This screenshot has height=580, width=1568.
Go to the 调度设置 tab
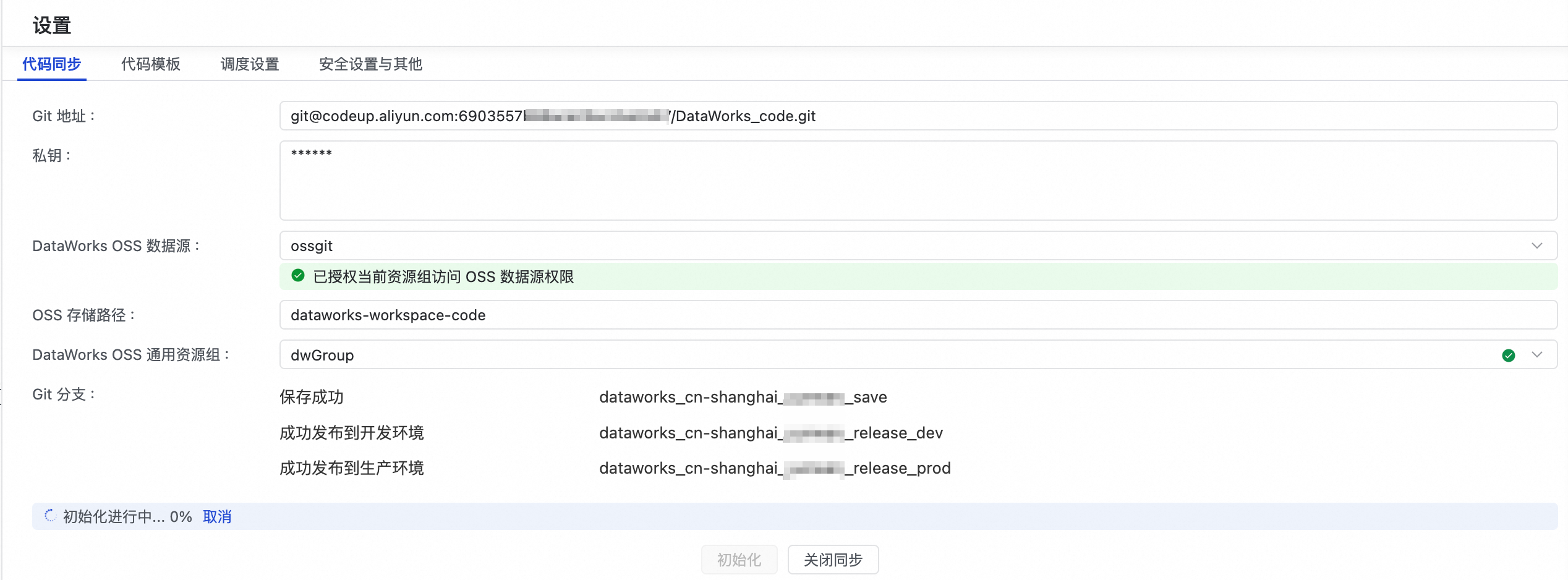click(250, 64)
